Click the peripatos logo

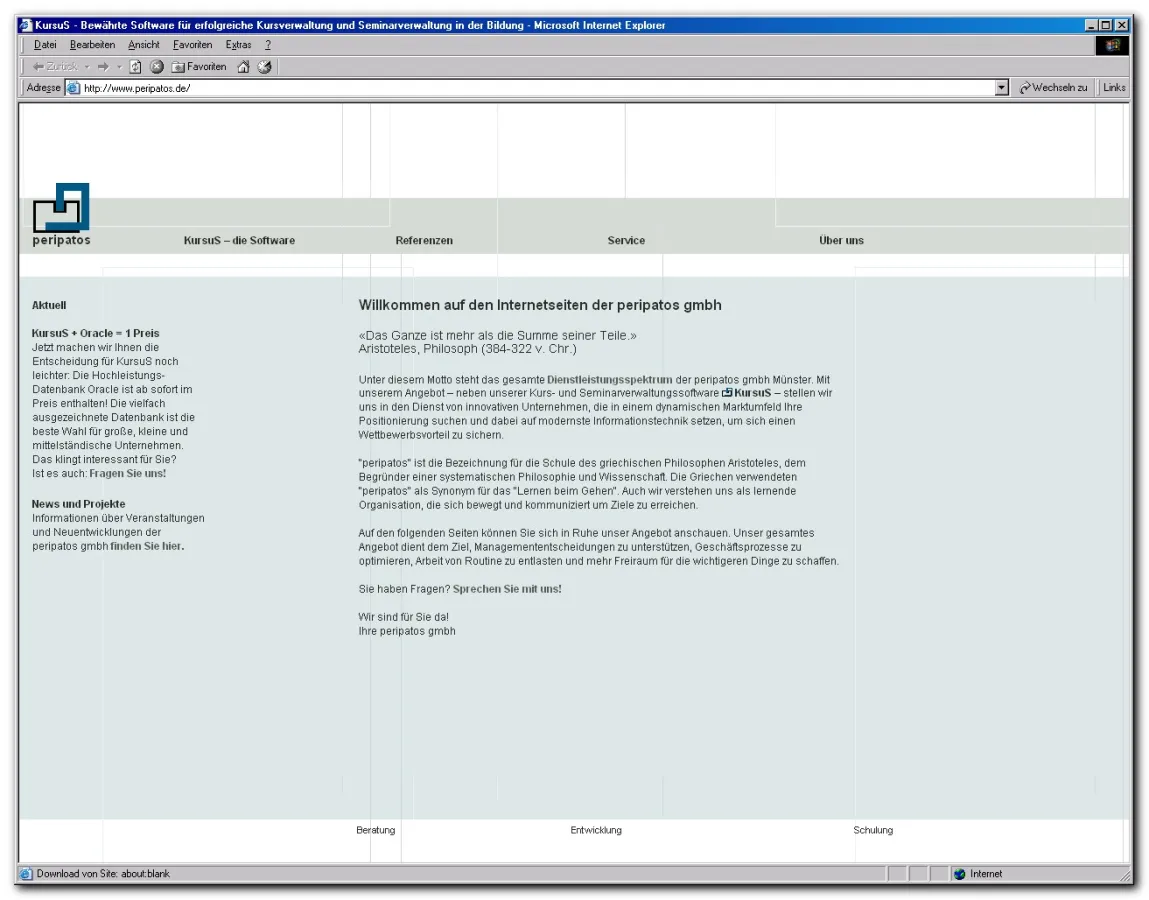(x=63, y=210)
